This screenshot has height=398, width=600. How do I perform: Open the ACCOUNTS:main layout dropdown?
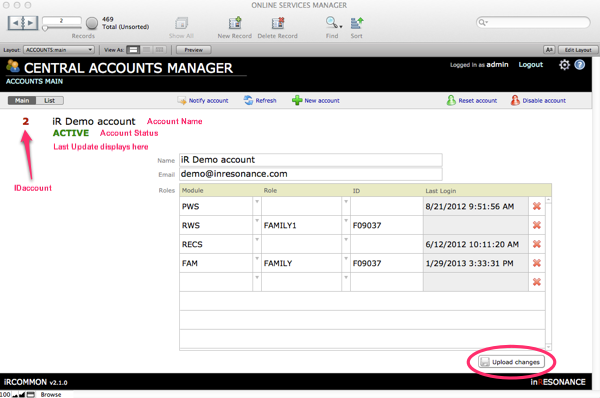click(59, 50)
